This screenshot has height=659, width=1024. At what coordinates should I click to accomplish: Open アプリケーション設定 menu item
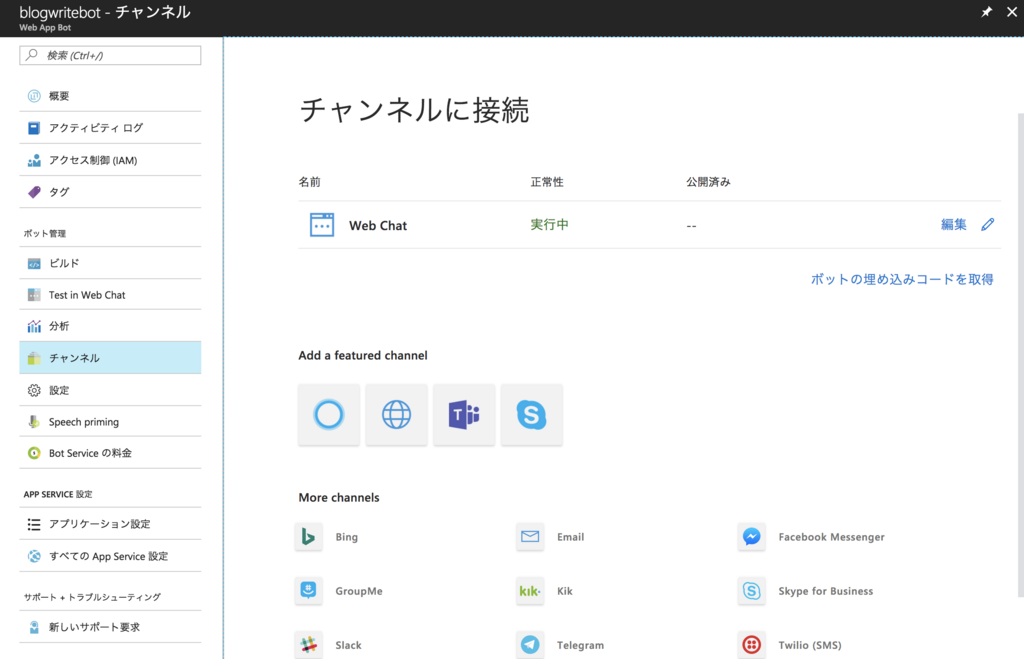pos(110,524)
